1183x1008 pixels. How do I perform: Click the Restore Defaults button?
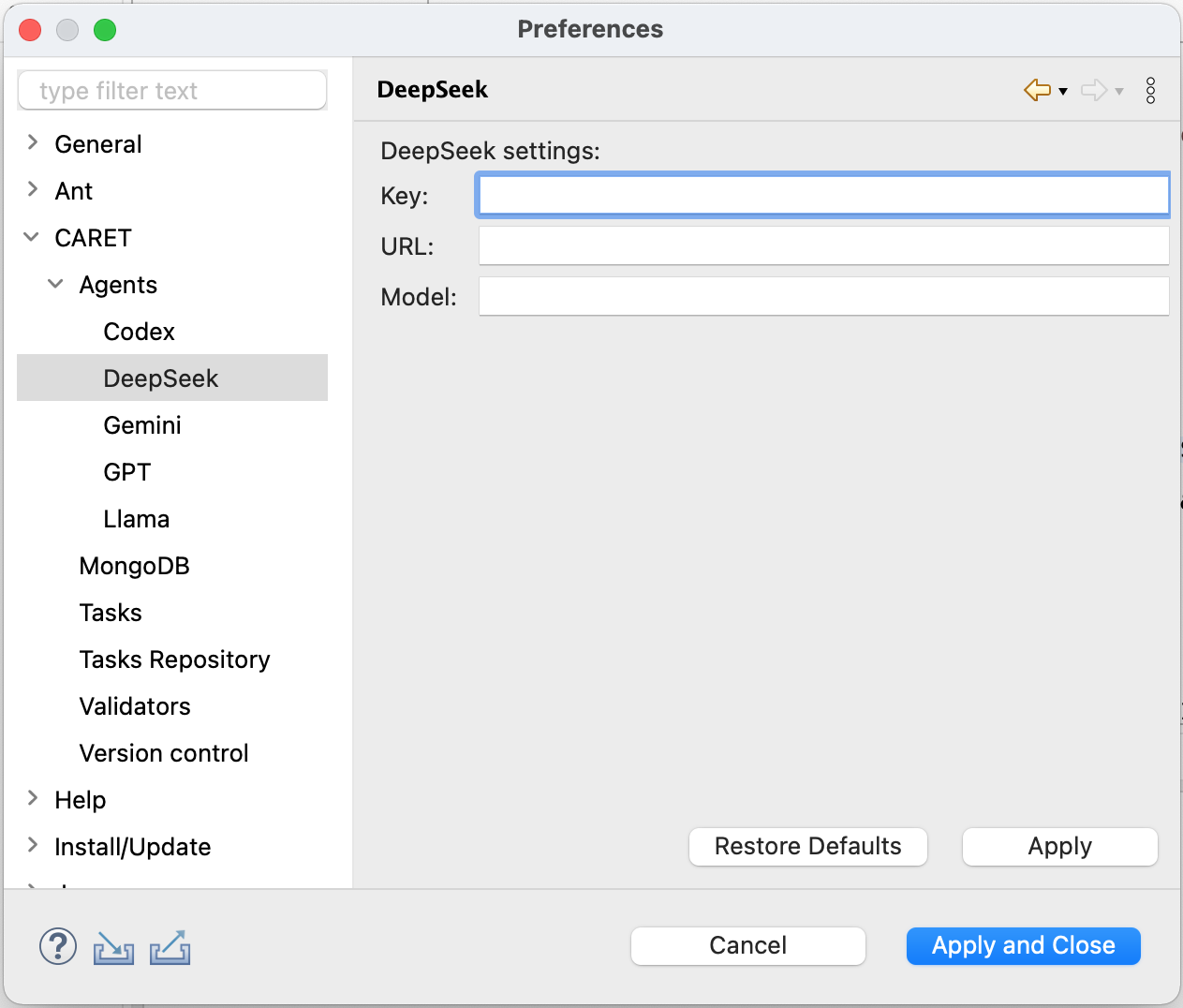pyautogui.click(x=807, y=846)
